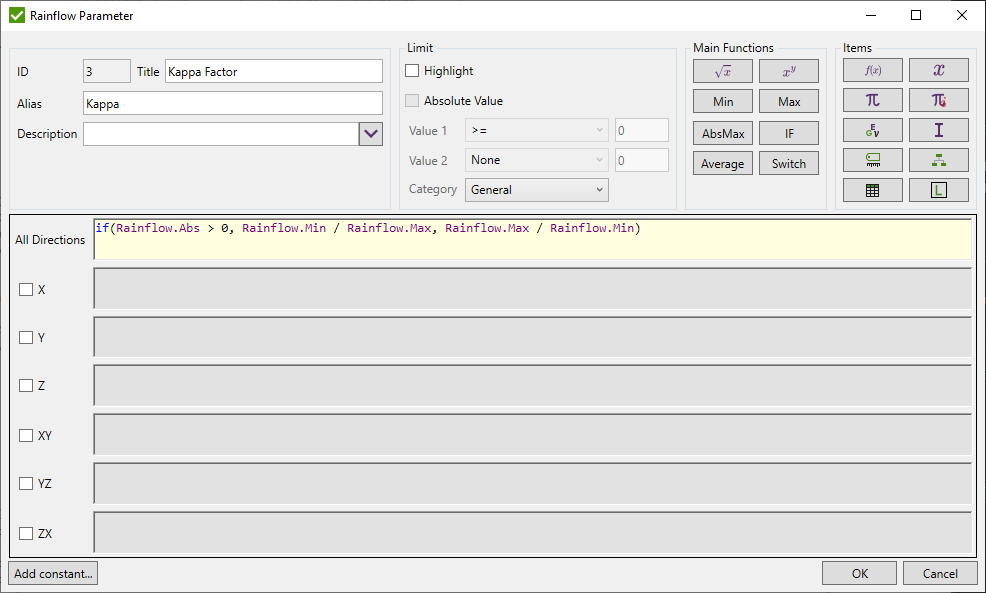986x593 pixels.
Task: Insert the power function x^y
Action: tap(788, 70)
